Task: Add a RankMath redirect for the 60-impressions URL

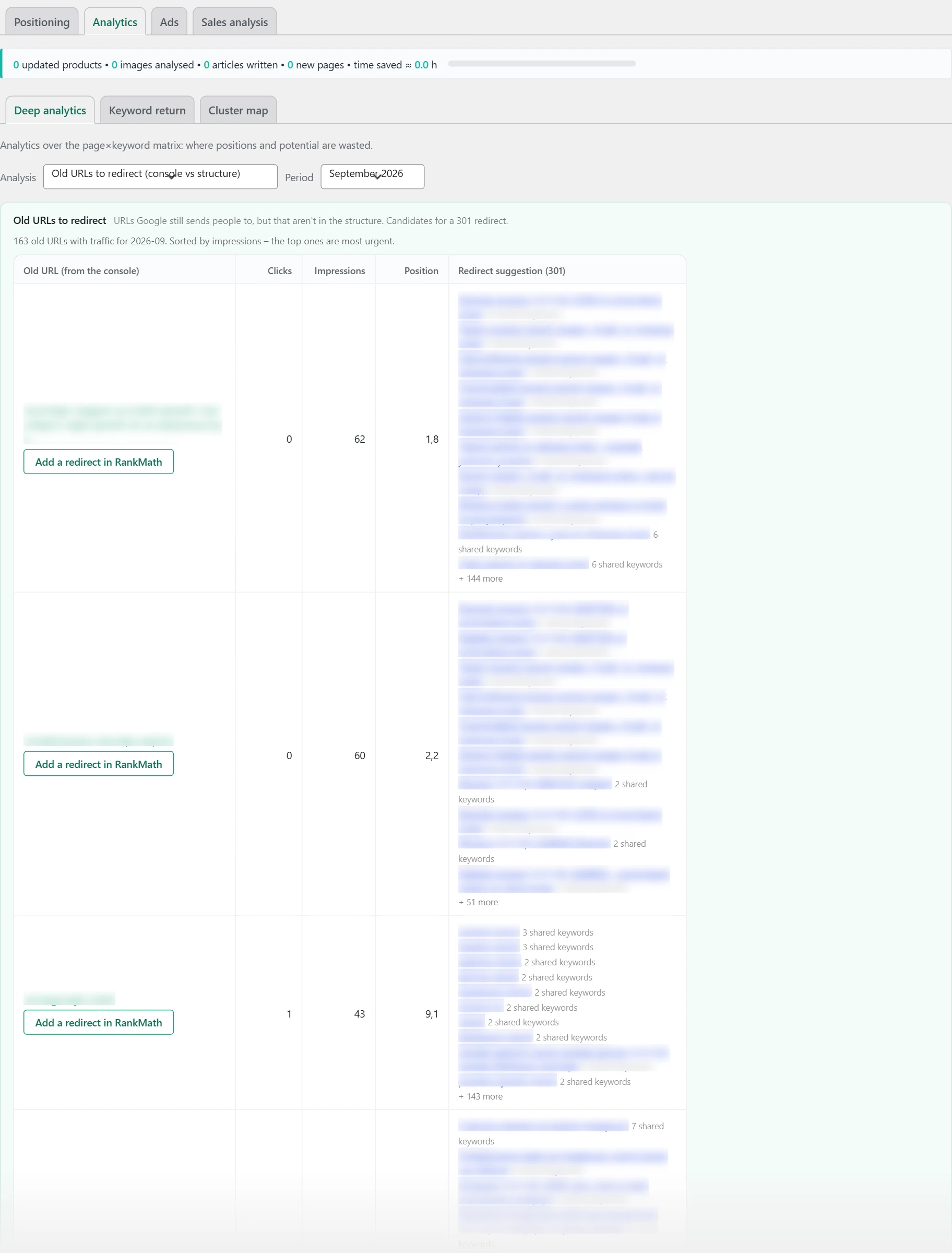Action: coord(99,763)
